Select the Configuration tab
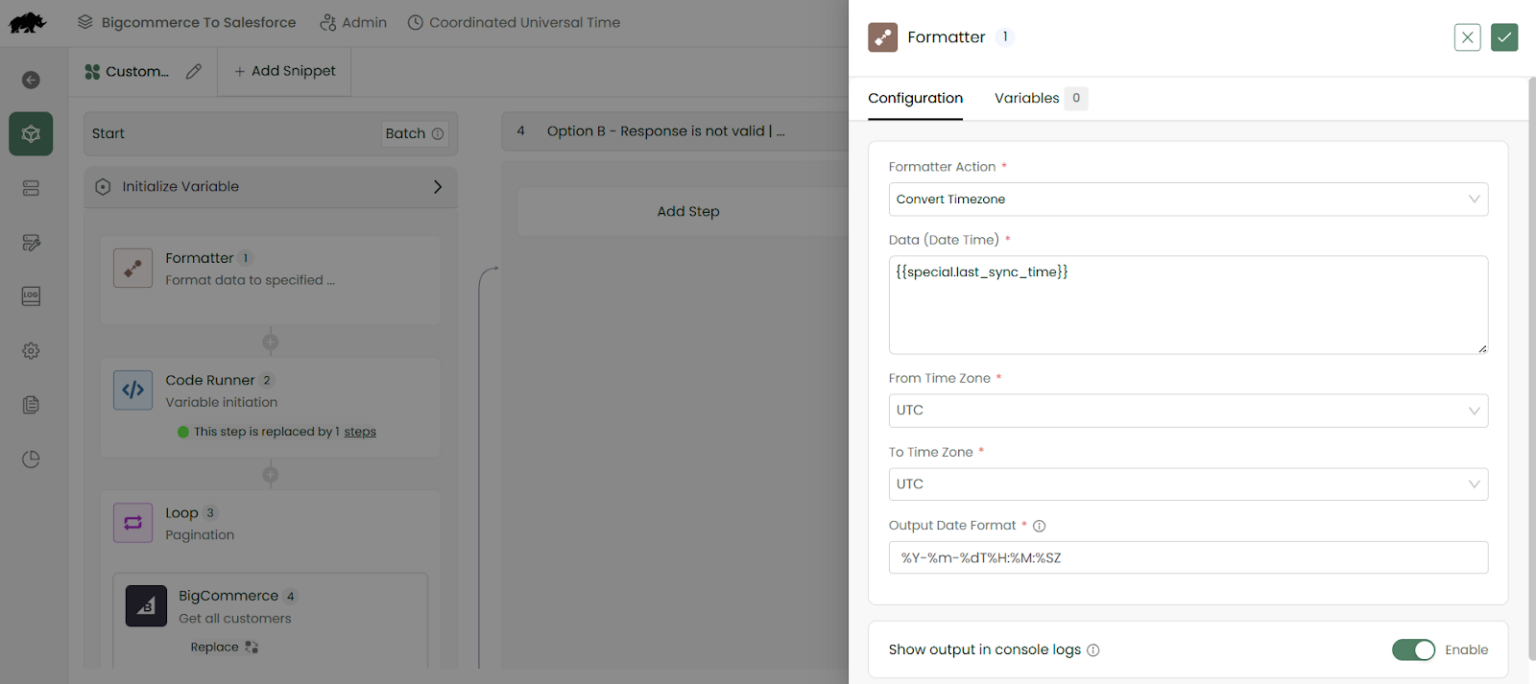 pyautogui.click(x=915, y=98)
